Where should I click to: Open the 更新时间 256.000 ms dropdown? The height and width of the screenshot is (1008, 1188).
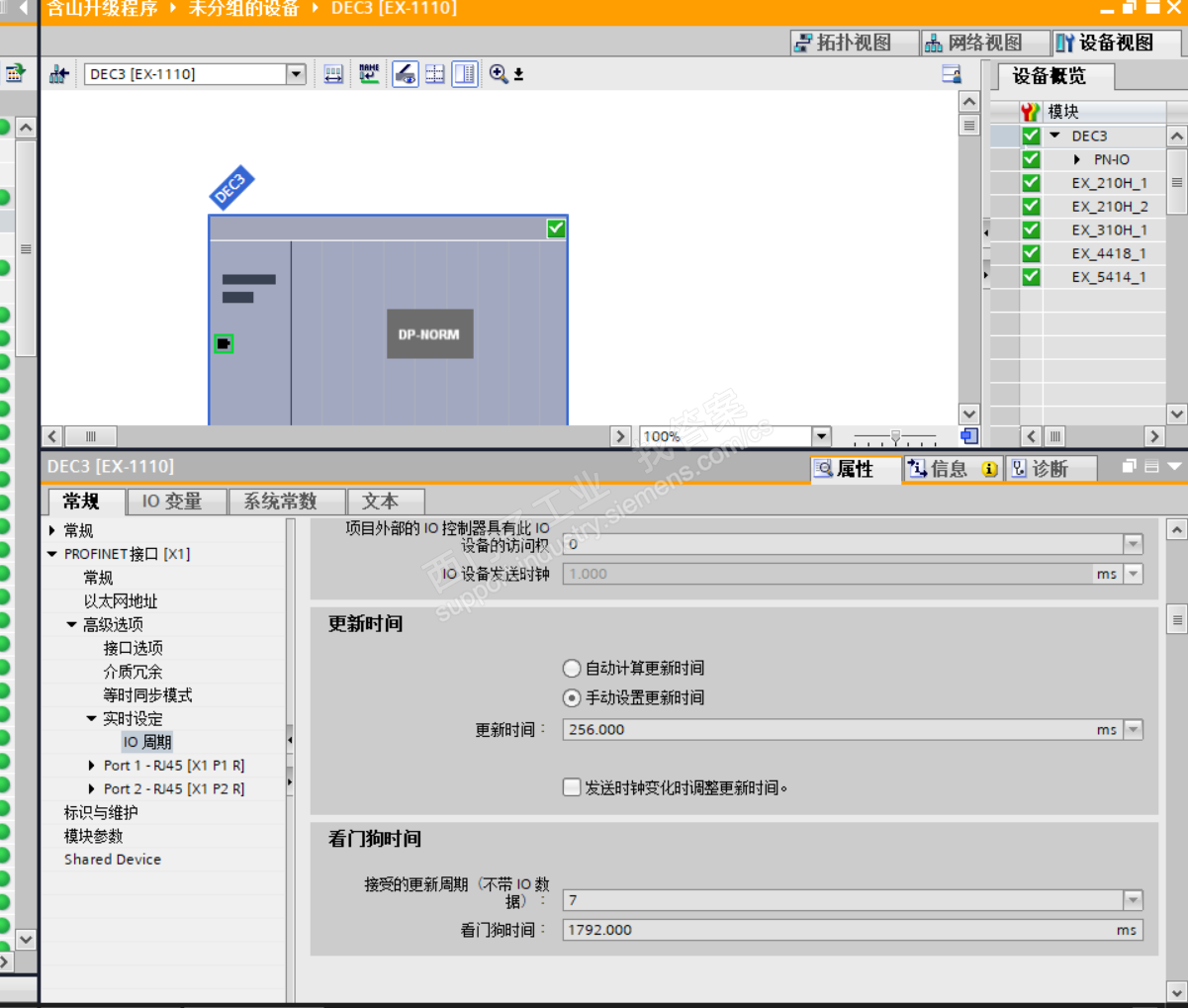(x=1133, y=730)
